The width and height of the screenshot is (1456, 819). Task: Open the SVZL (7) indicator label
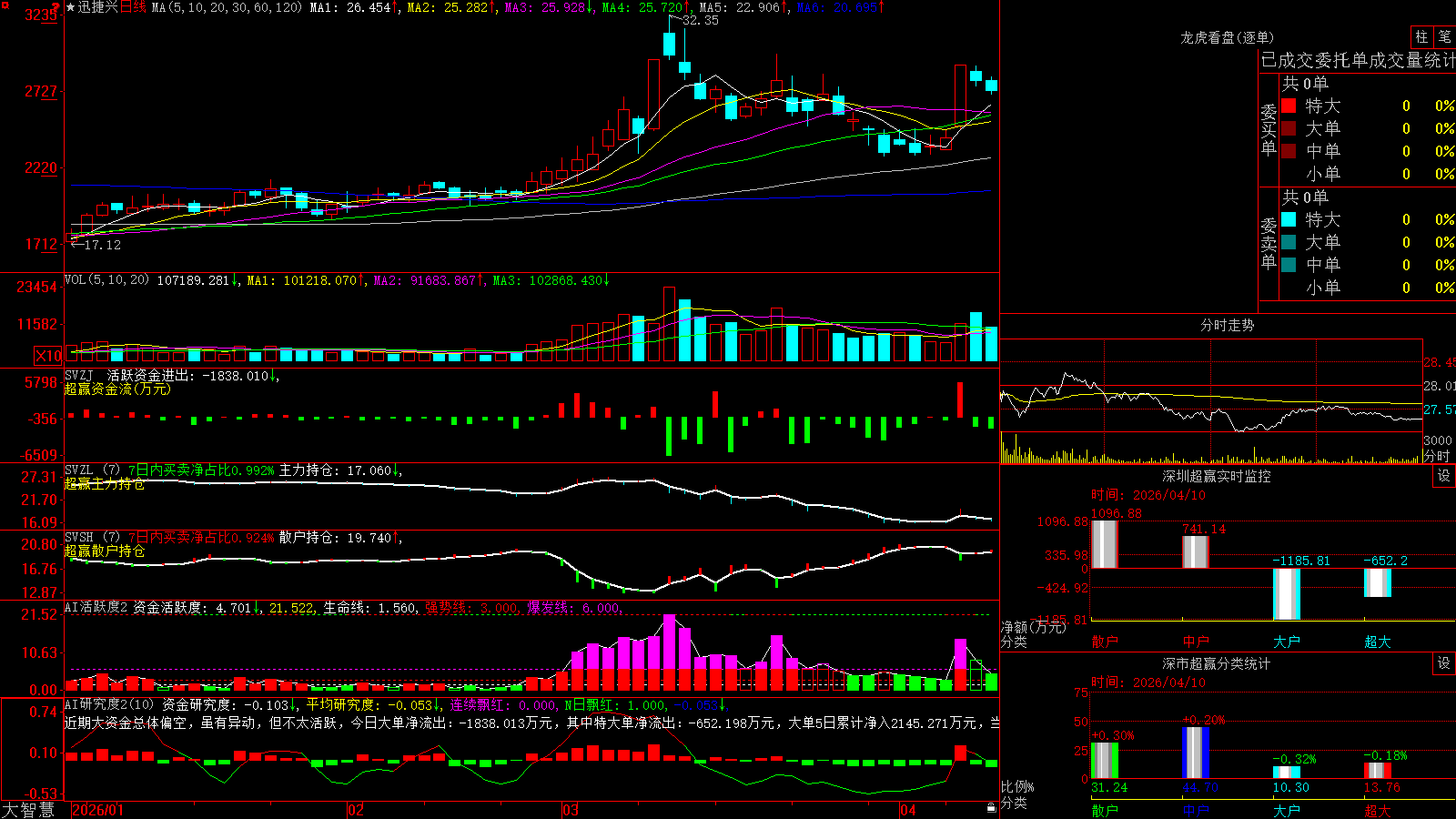[93, 470]
